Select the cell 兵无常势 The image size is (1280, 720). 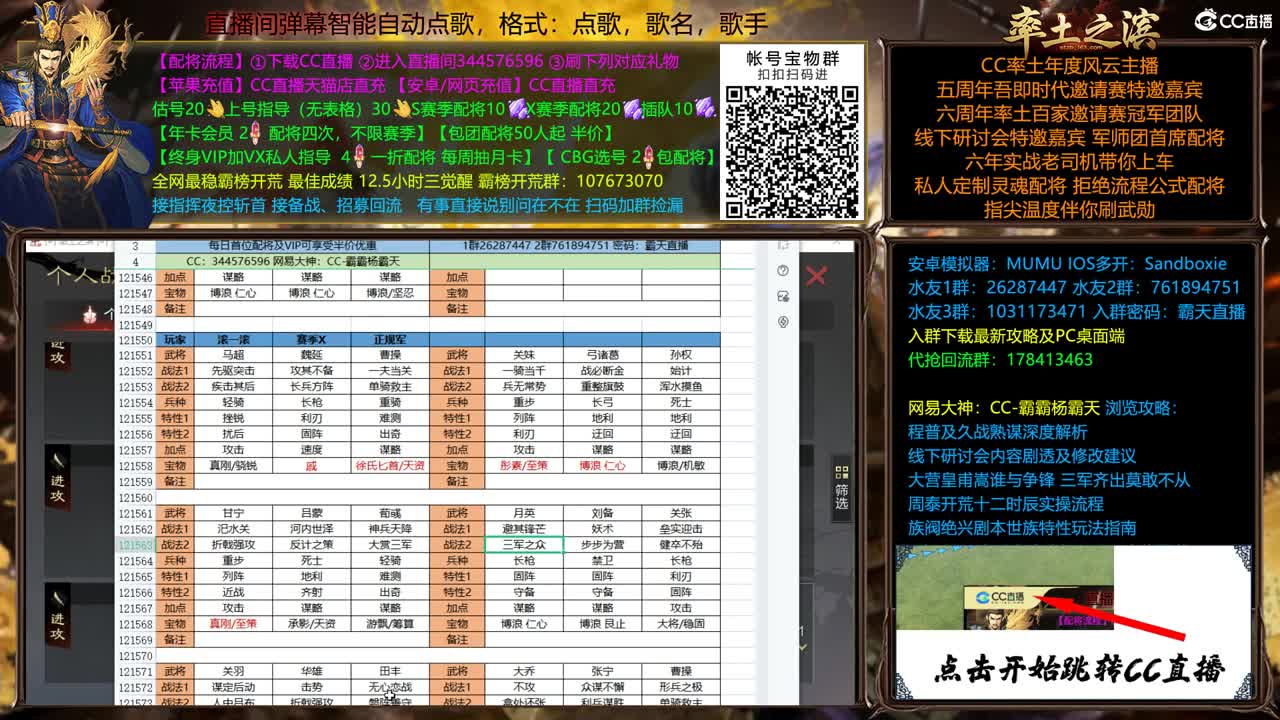(523, 387)
